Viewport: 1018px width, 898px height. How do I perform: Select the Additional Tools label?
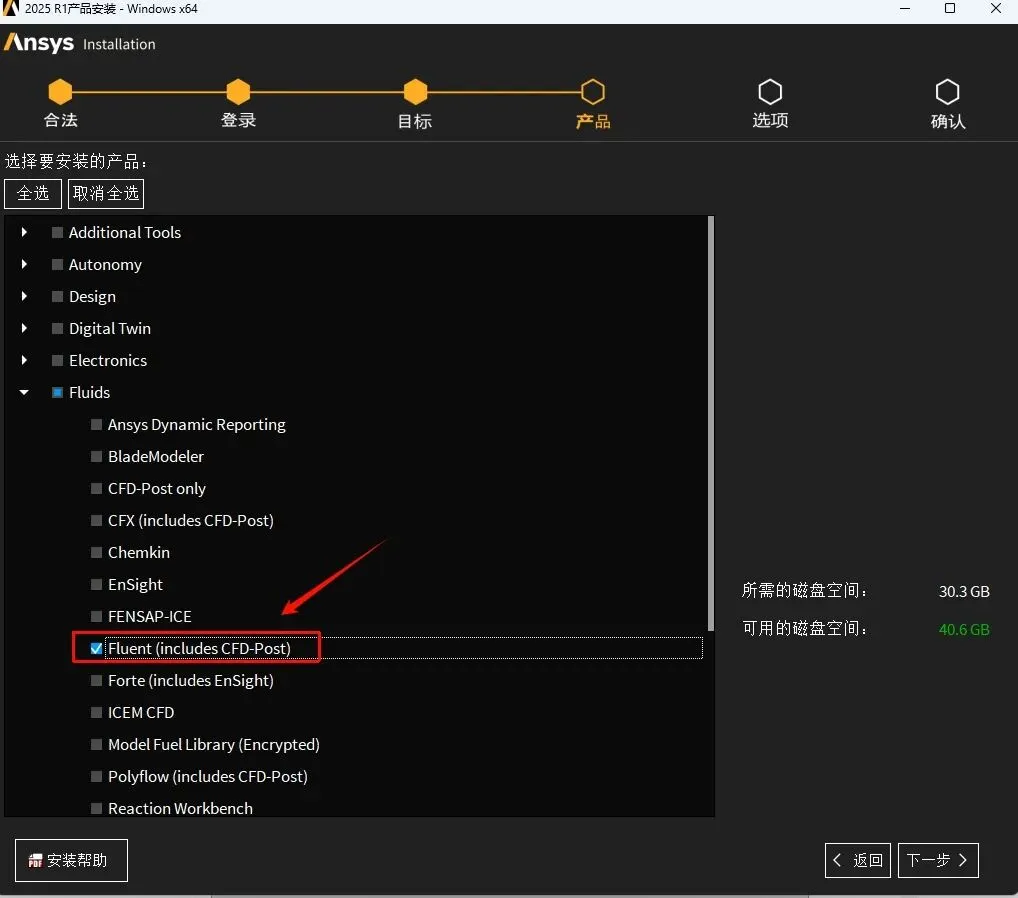tap(125, 232)
